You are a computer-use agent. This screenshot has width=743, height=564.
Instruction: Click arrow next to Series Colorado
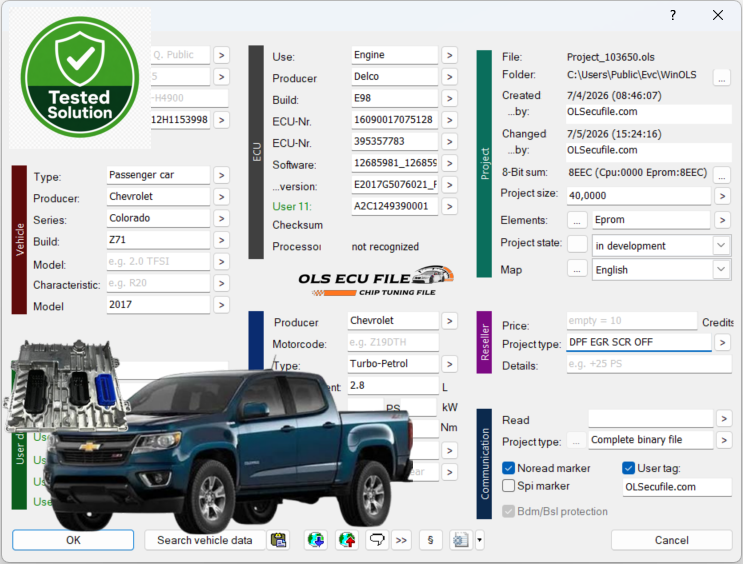[x=221, y=218]
